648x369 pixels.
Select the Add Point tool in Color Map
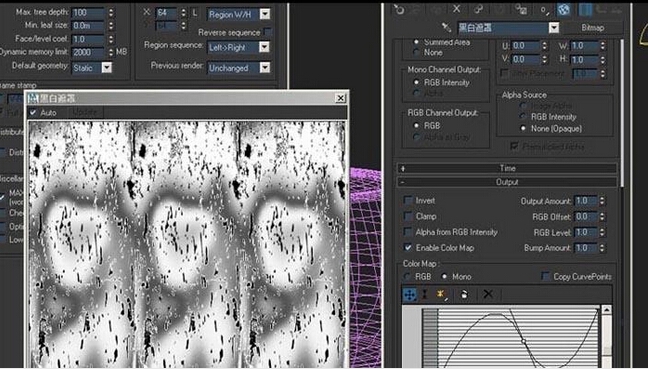tap(441, 294)
